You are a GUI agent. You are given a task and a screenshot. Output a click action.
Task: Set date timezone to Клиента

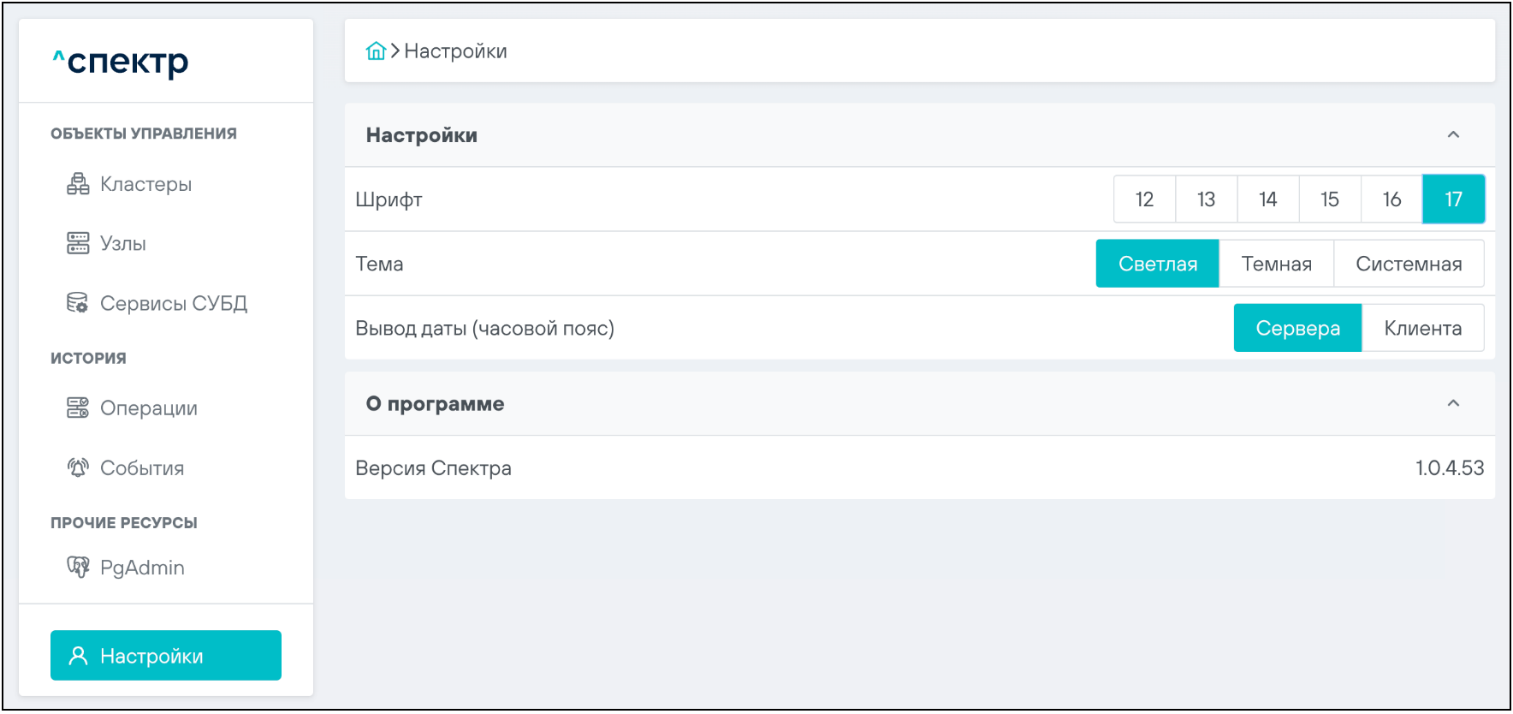click(x=1422, y=328)
